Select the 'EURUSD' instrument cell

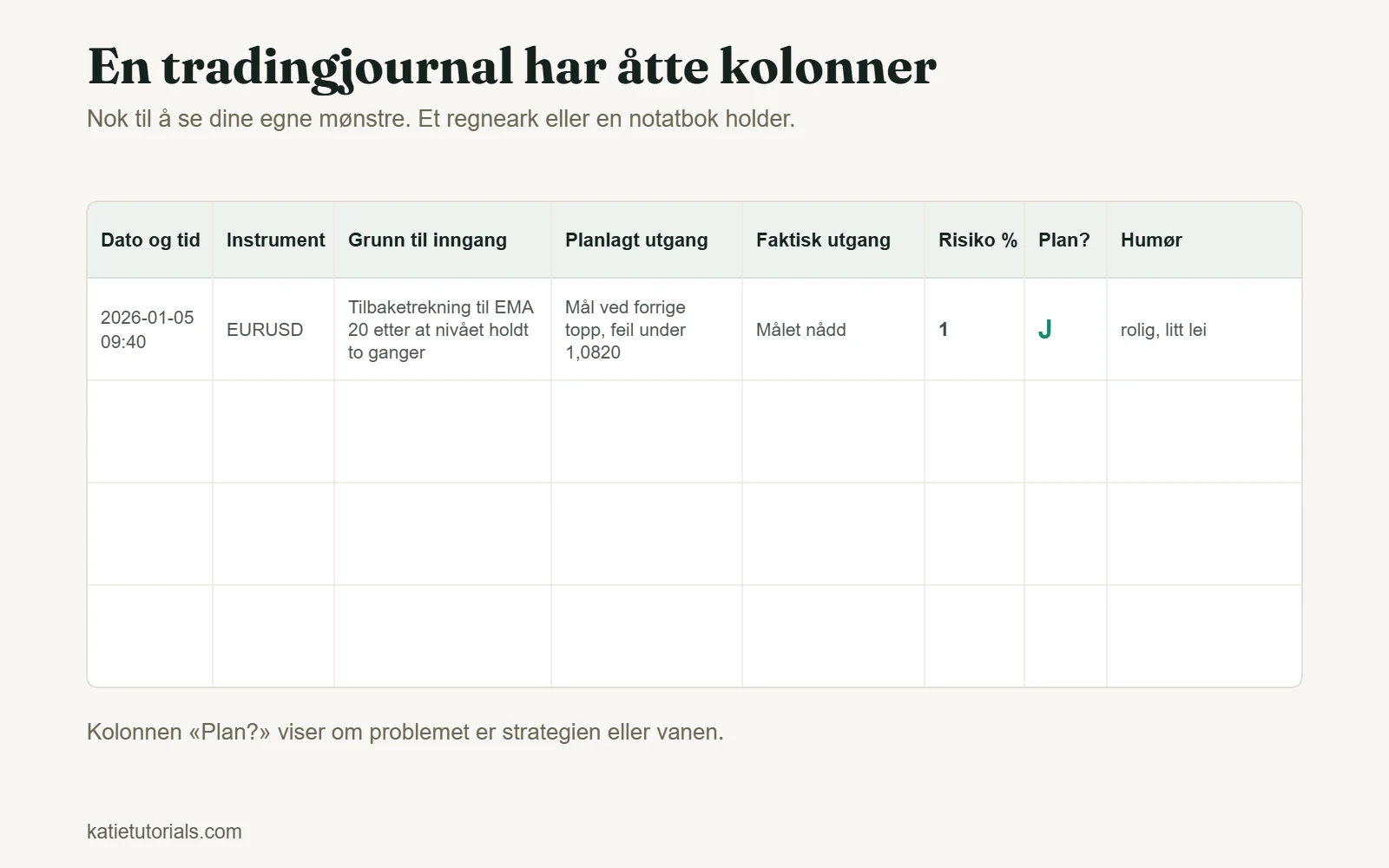[273, 330]
